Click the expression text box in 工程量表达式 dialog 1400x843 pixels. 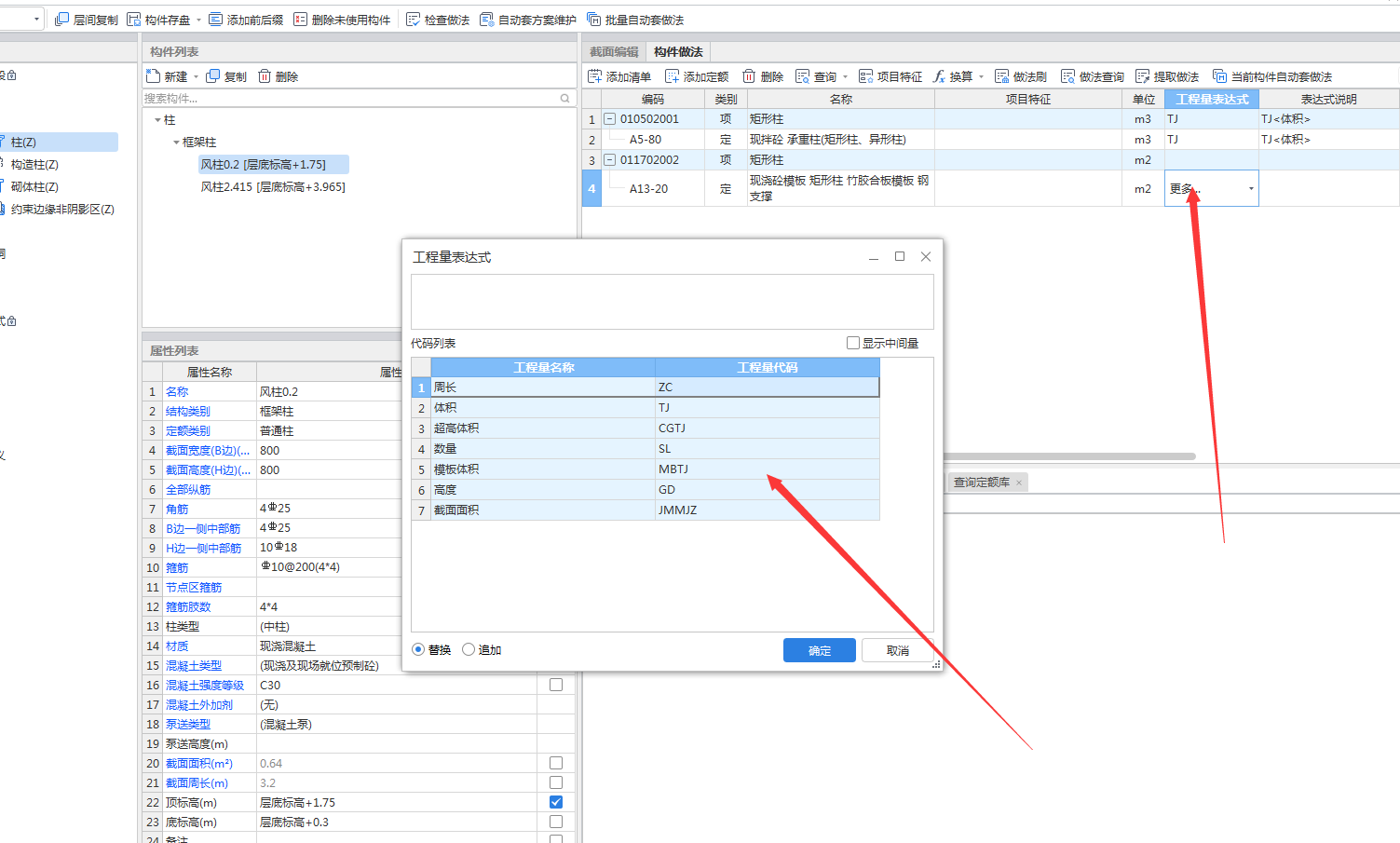point(673,301)
